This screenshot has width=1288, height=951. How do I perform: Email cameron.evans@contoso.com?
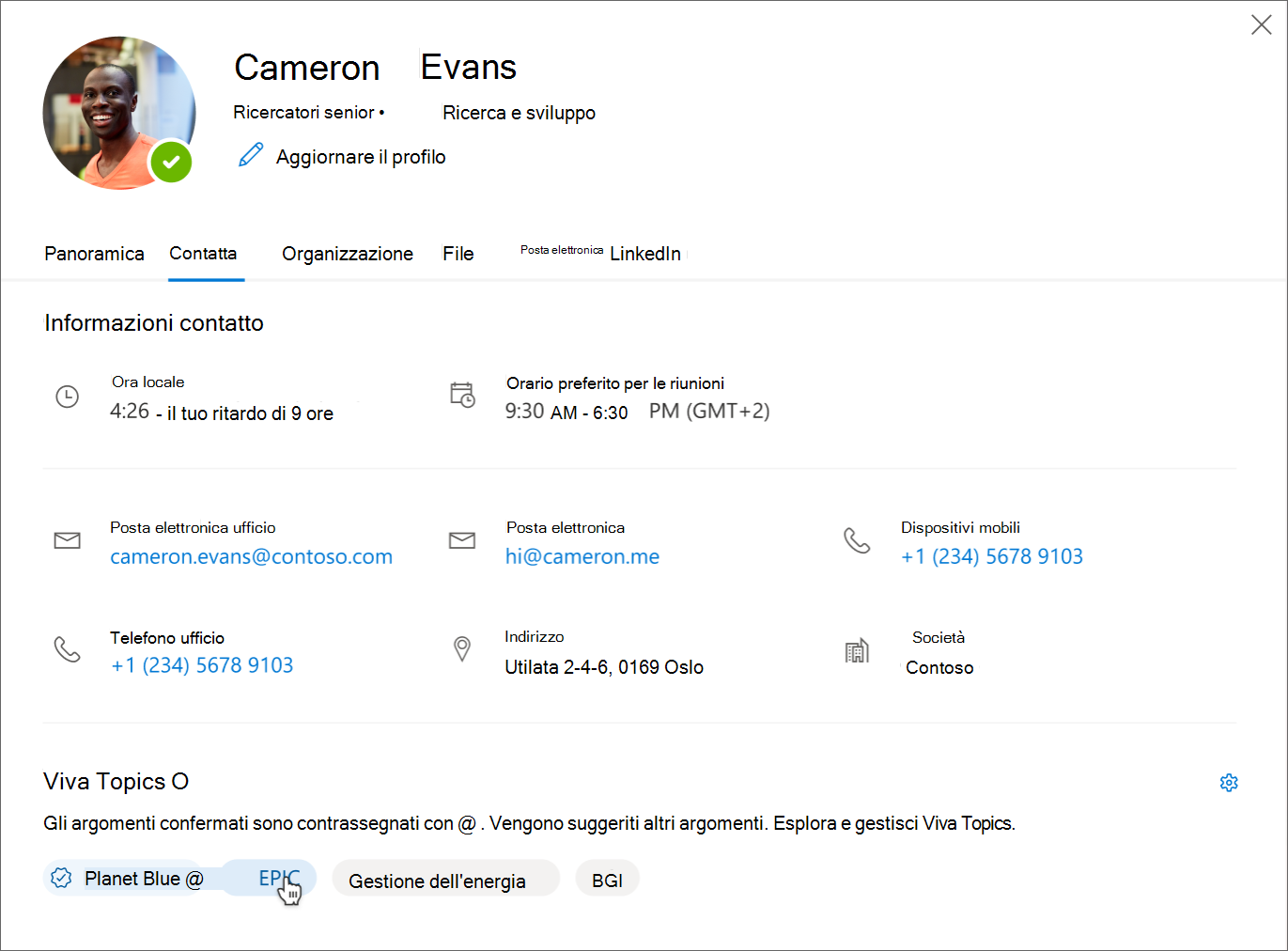click(x=251, y=556)
